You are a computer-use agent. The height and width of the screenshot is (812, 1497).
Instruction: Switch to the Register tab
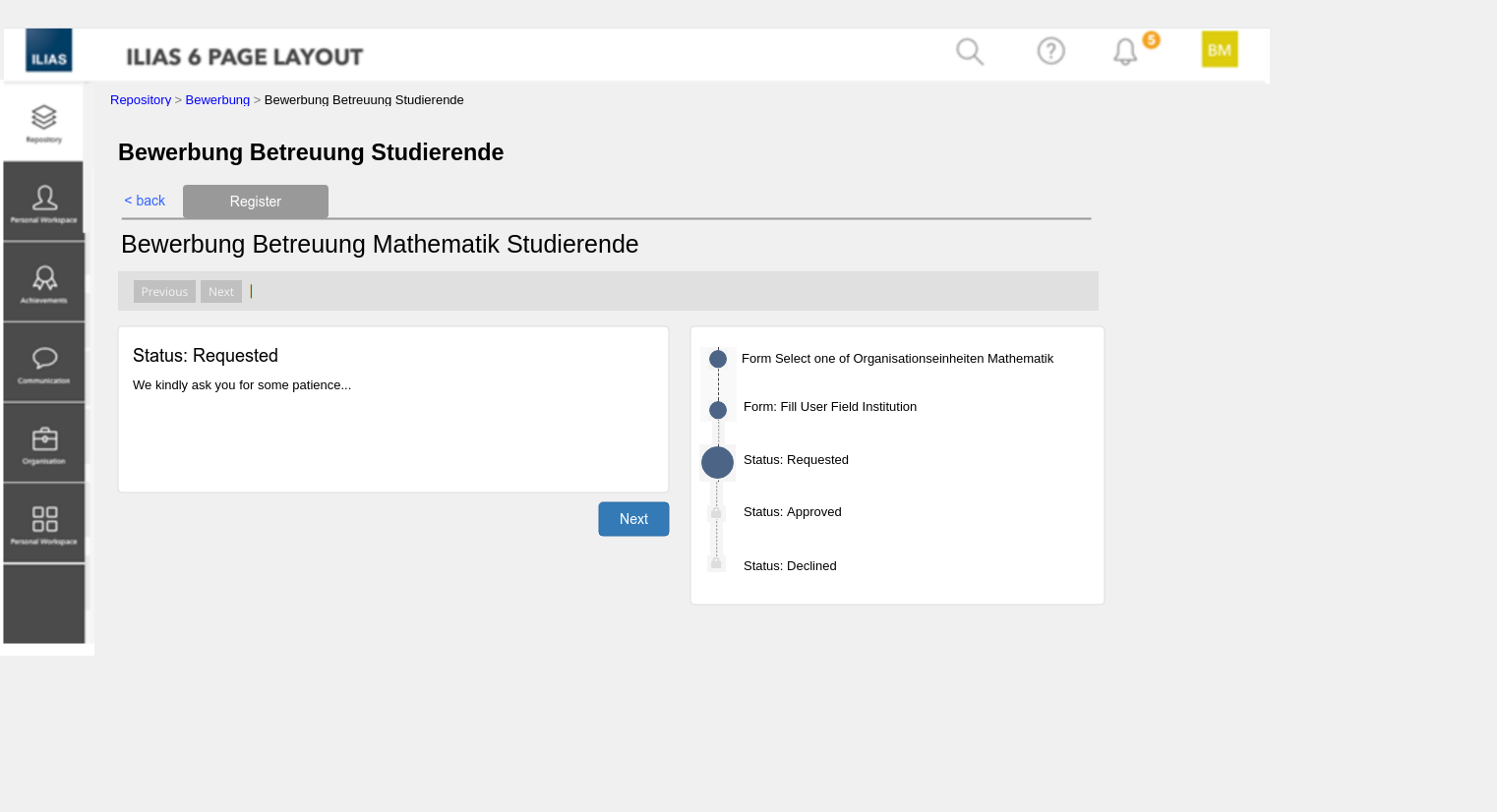(x=255, y=202)
